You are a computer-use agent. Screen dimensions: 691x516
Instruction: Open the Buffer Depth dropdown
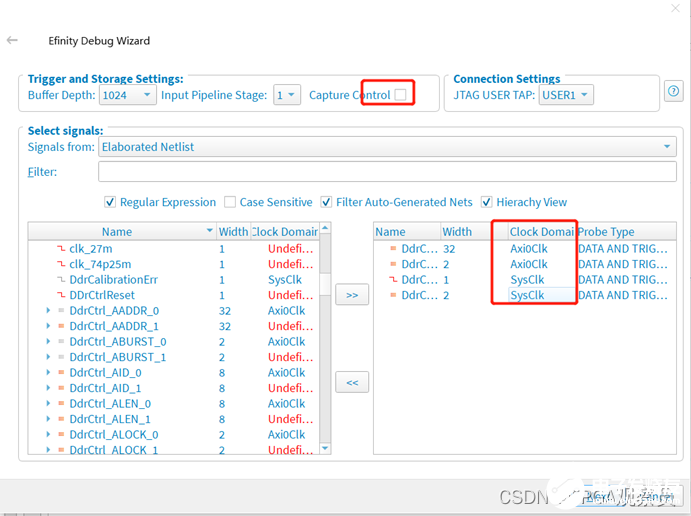(127, 95)
